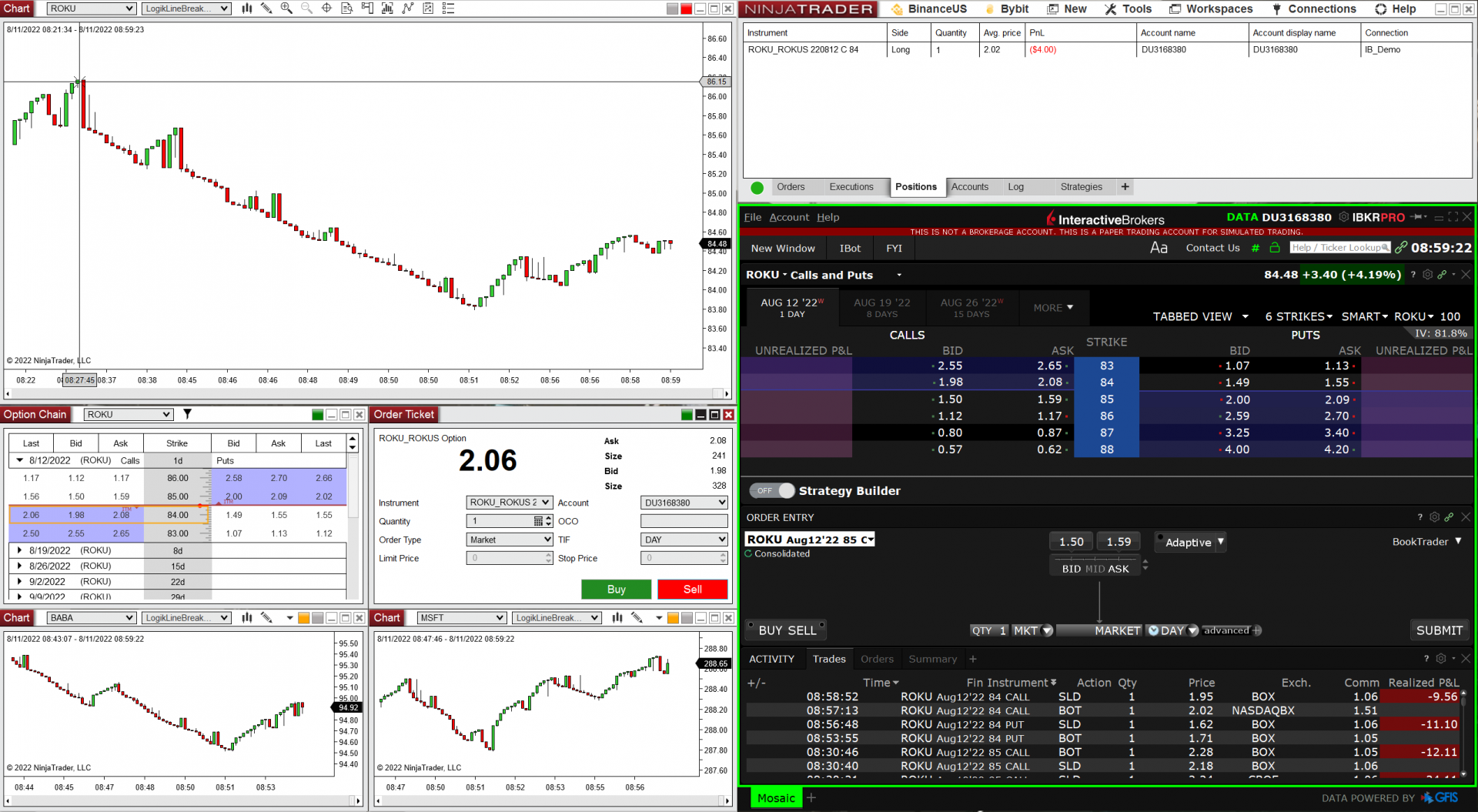Viewport: 1478px width, 812px height.
Task: Enable the Adaptive order option
Action: coord(1189,542)
